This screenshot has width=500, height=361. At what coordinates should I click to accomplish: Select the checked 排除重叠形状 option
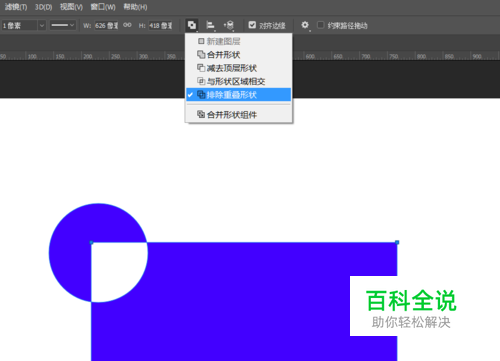239,95
